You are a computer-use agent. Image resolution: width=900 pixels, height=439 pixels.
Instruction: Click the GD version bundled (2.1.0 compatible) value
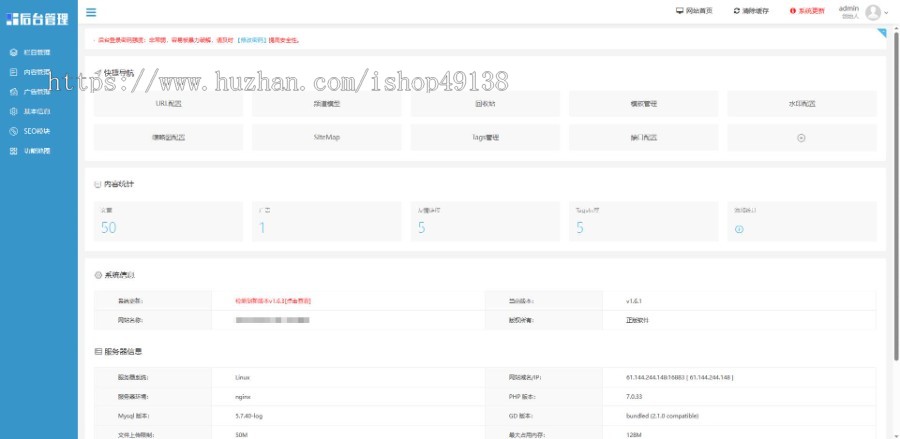[662, 415]
